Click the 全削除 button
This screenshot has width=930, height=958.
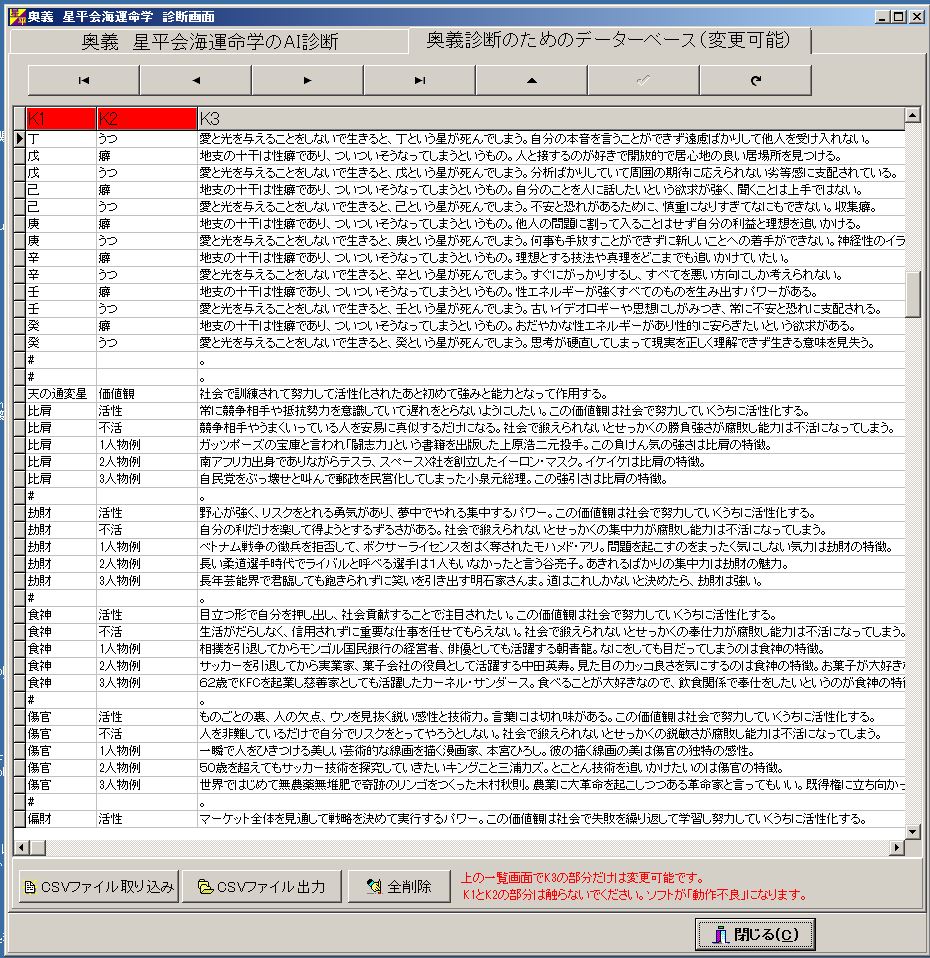point(400,886)
